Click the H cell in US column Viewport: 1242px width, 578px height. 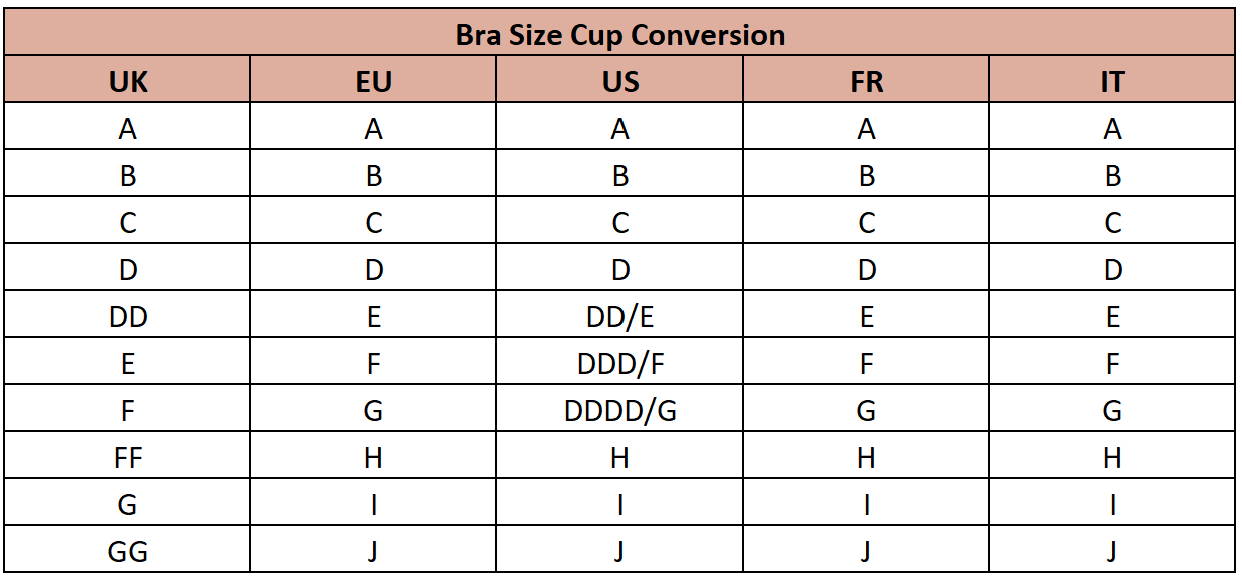point(620,458)
